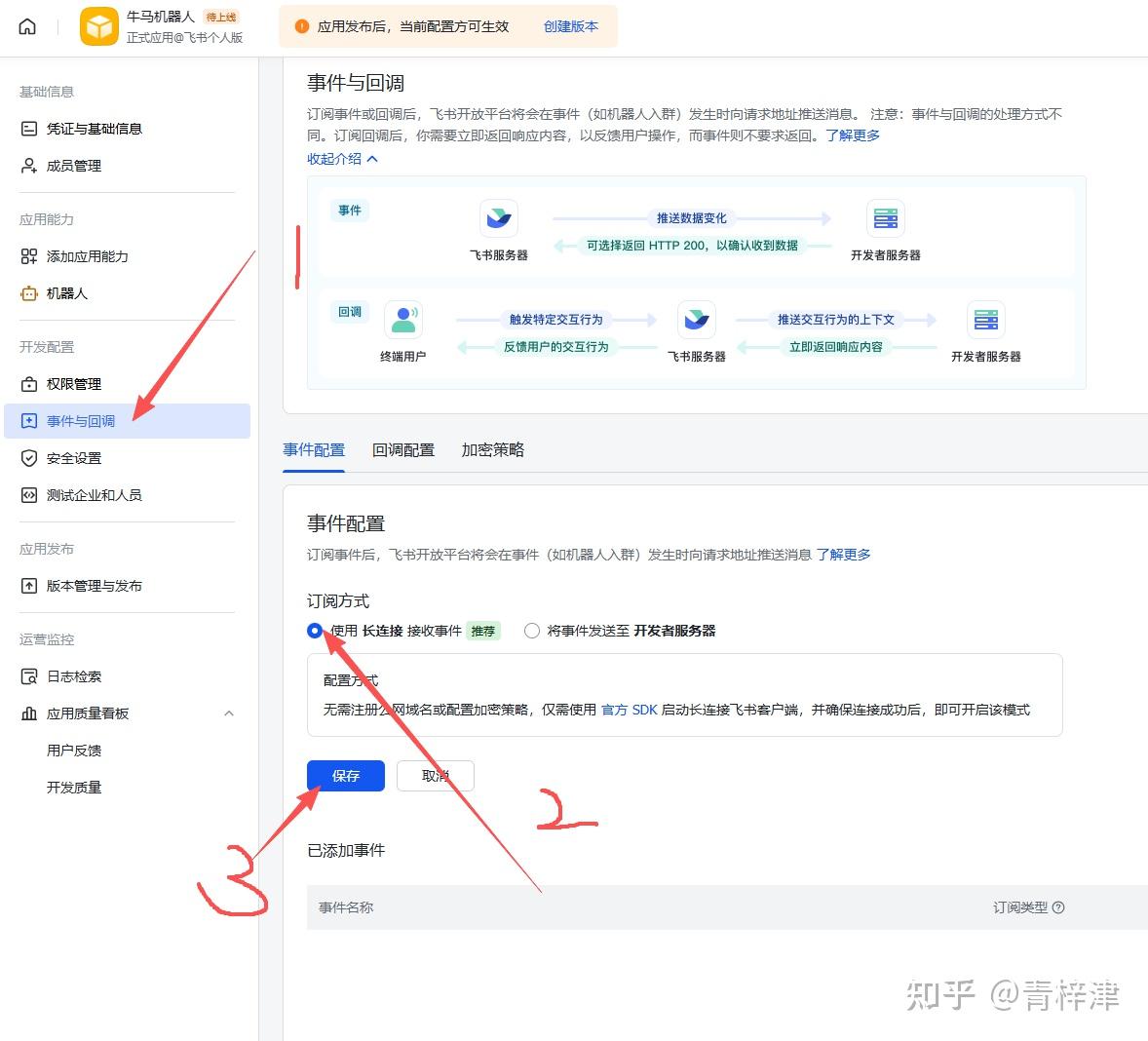Click the 测试企业和人员 sidebar icon
Screen dimensions: 1148x1041
(x=28, y=495)
